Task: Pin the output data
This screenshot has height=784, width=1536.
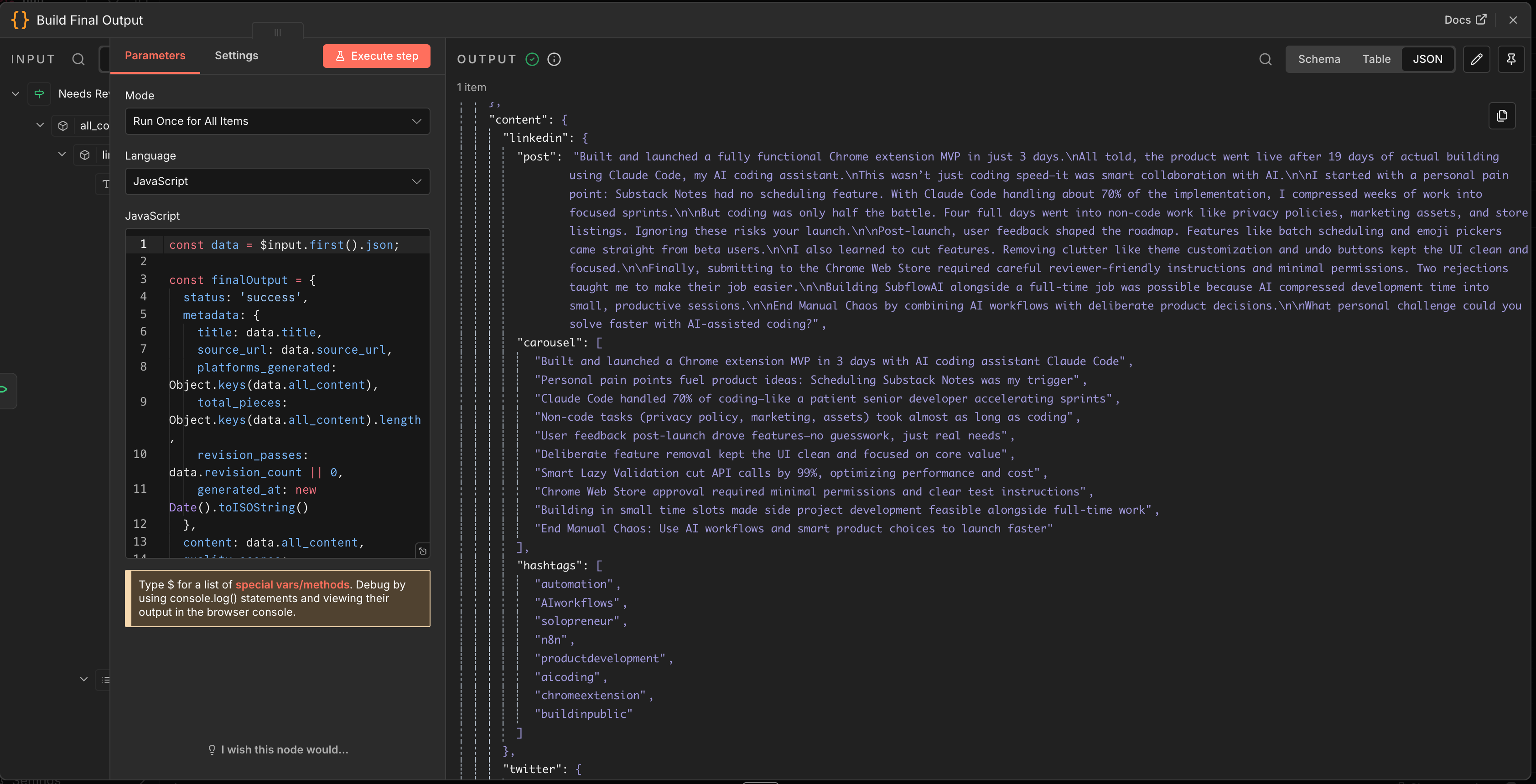Action: (x=1511, y=59)
